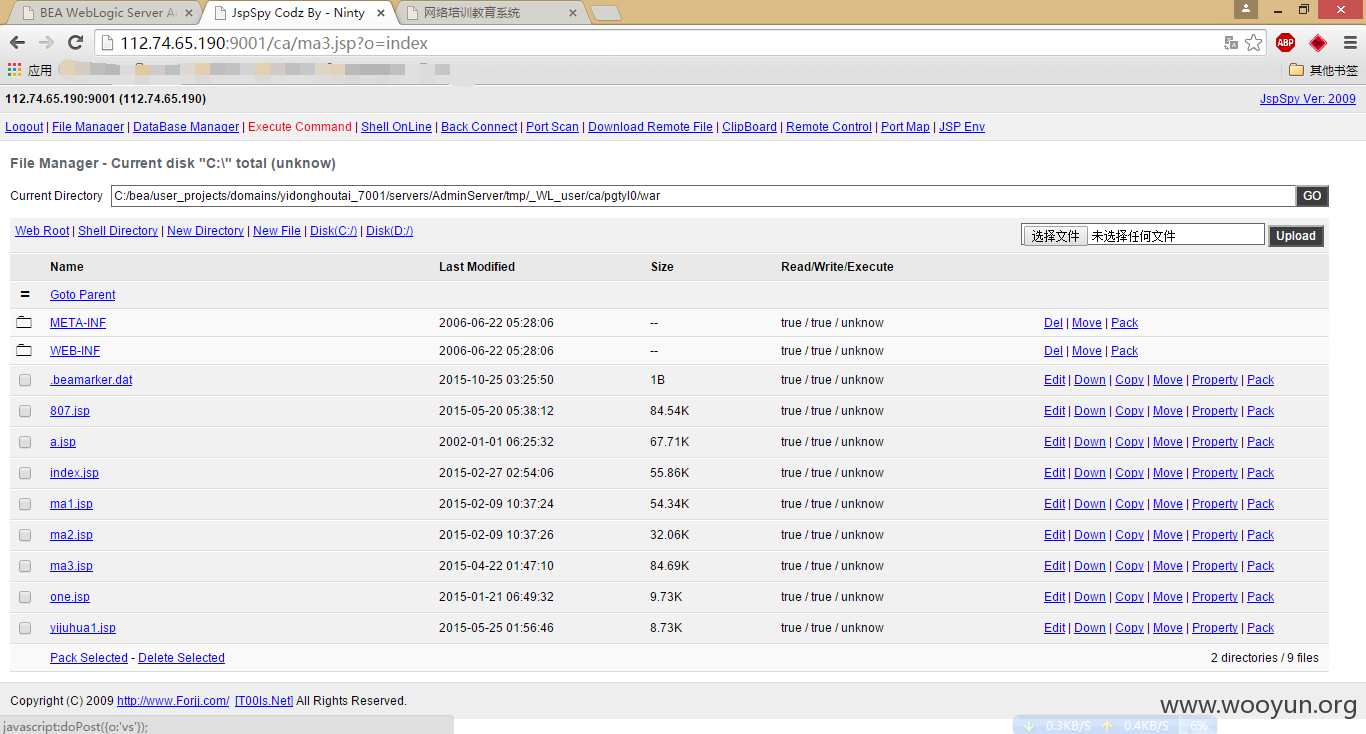Check the box for ma1.jsp
1366x734 pixels.
(x=25, y=504)
